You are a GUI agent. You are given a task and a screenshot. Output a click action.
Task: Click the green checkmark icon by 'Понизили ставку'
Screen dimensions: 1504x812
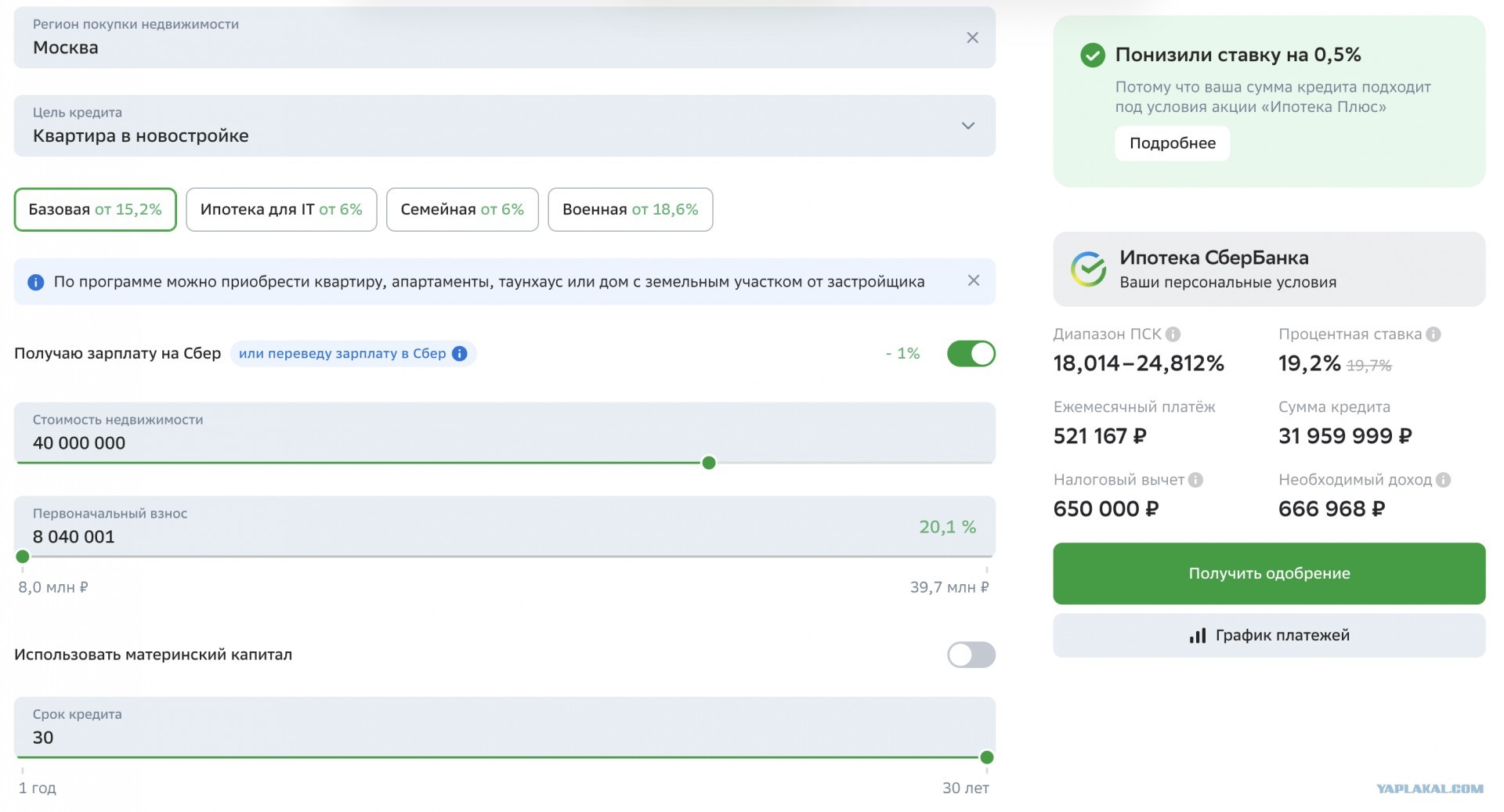click(1093, 55)
